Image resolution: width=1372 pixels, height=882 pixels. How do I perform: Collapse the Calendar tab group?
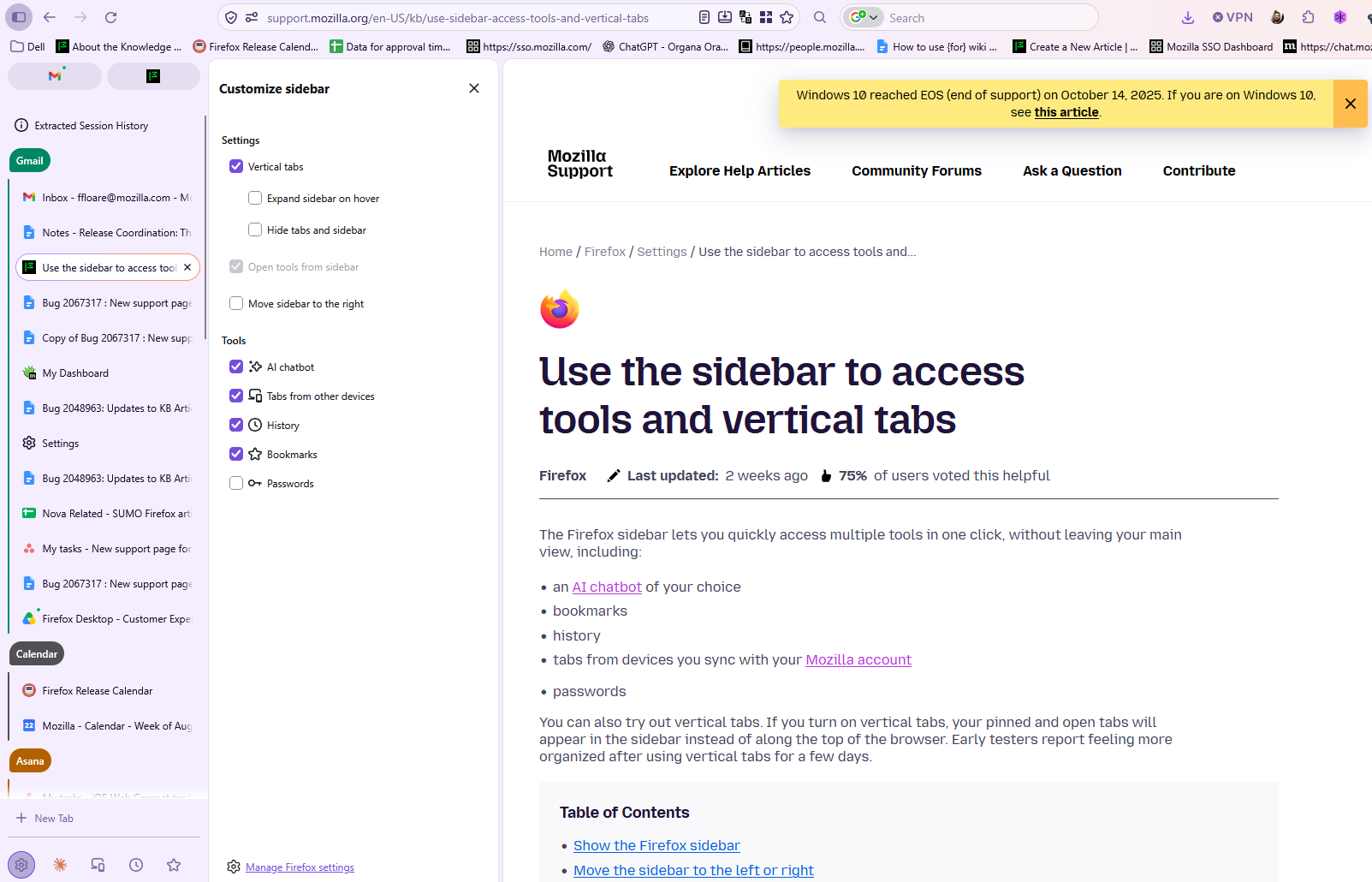pos(37,653)
